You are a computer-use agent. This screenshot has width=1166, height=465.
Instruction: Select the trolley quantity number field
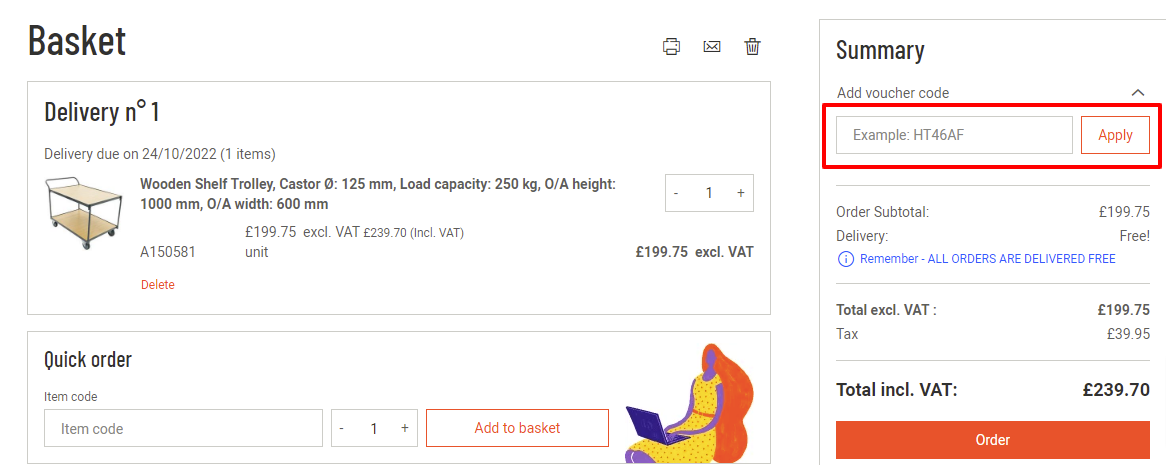tap(709, 193)
